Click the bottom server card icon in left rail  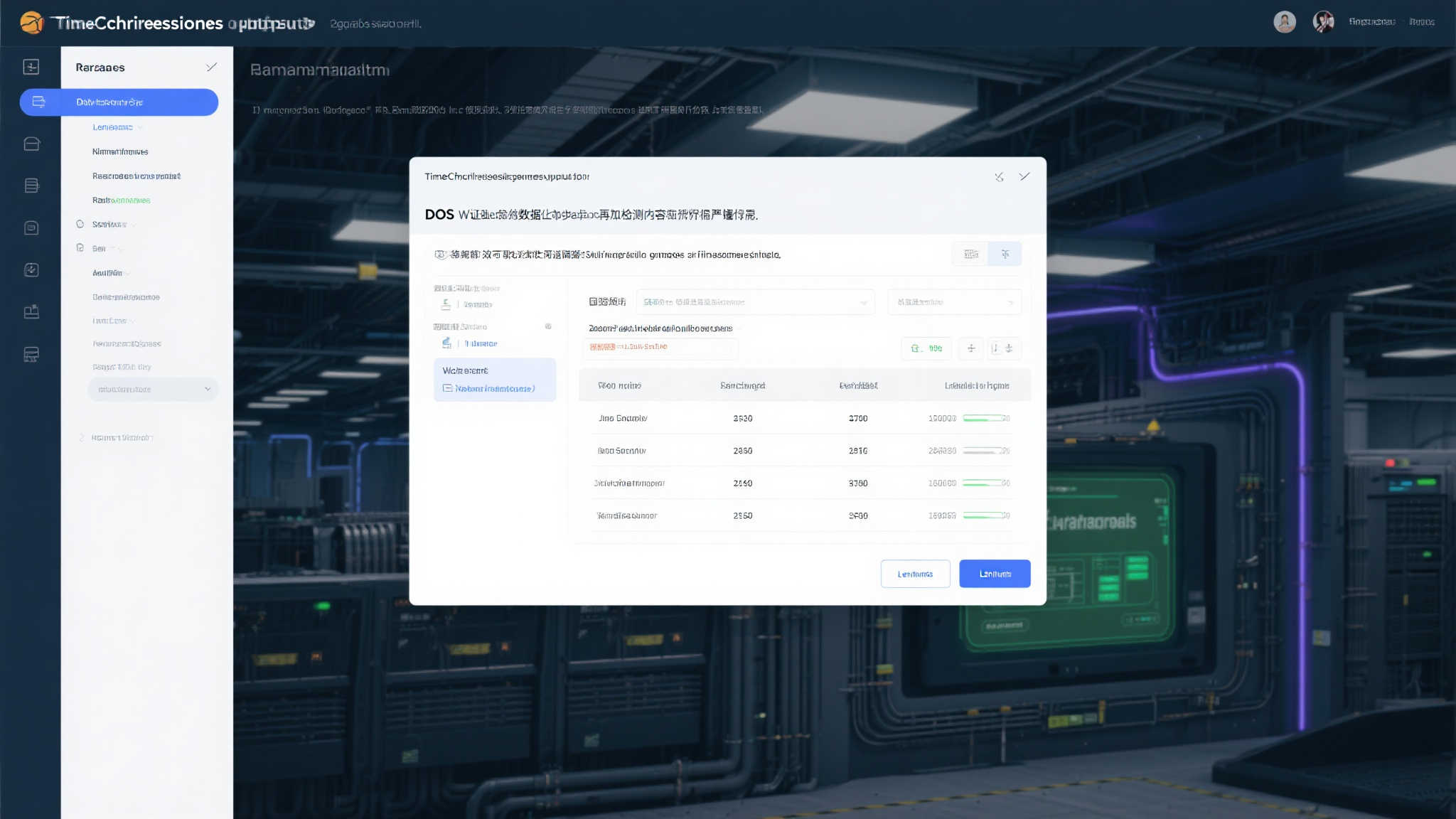pos(31,354)
